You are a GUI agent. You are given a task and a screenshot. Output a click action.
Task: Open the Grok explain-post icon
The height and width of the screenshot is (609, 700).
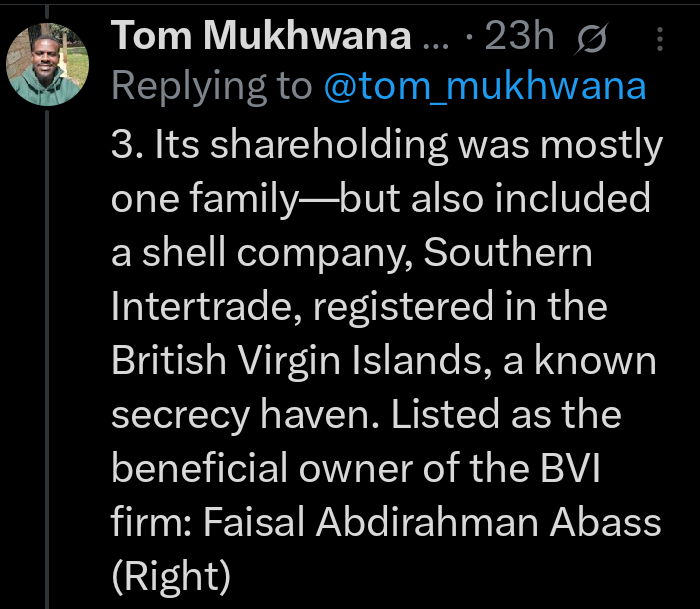(x=592, y=38)
